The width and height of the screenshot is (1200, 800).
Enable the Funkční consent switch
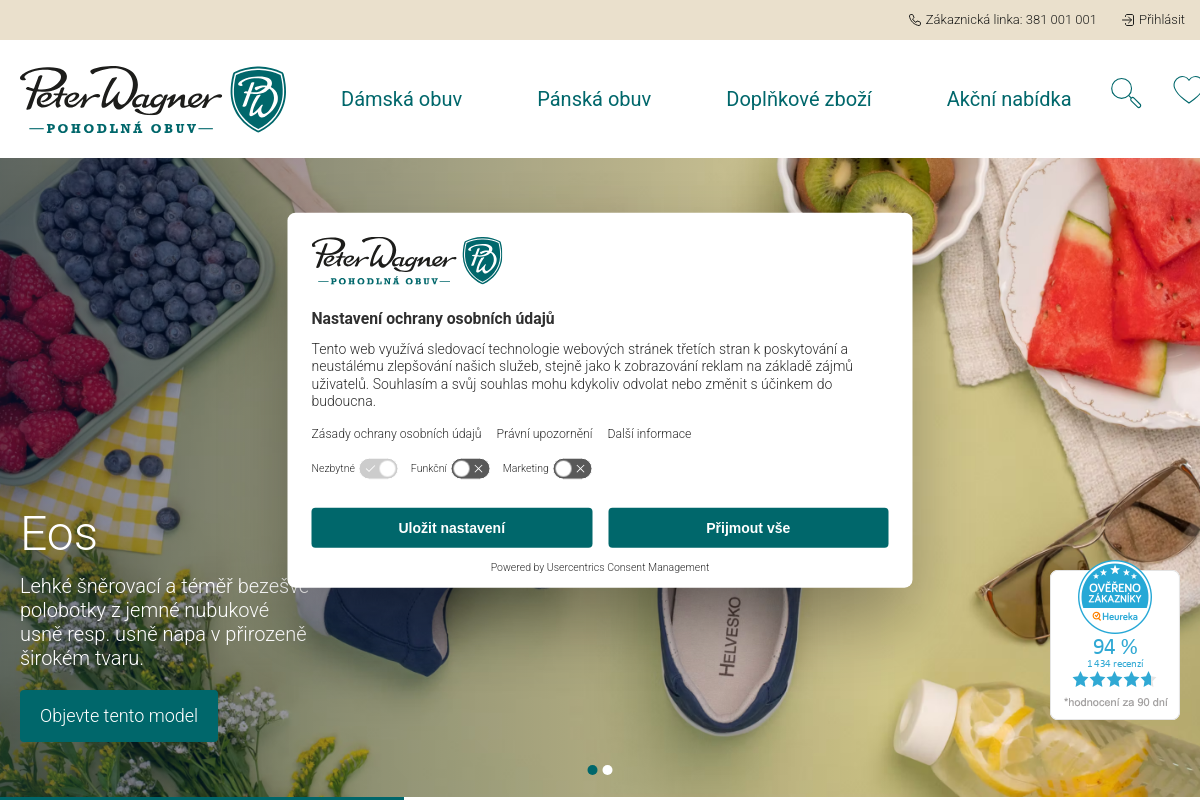coord(470,468)
